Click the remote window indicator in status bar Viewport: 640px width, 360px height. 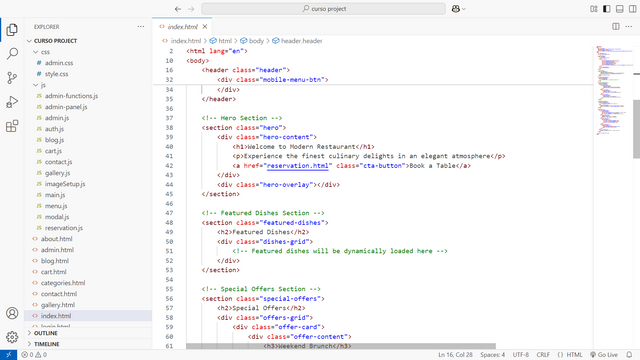[x=8, y=355]
